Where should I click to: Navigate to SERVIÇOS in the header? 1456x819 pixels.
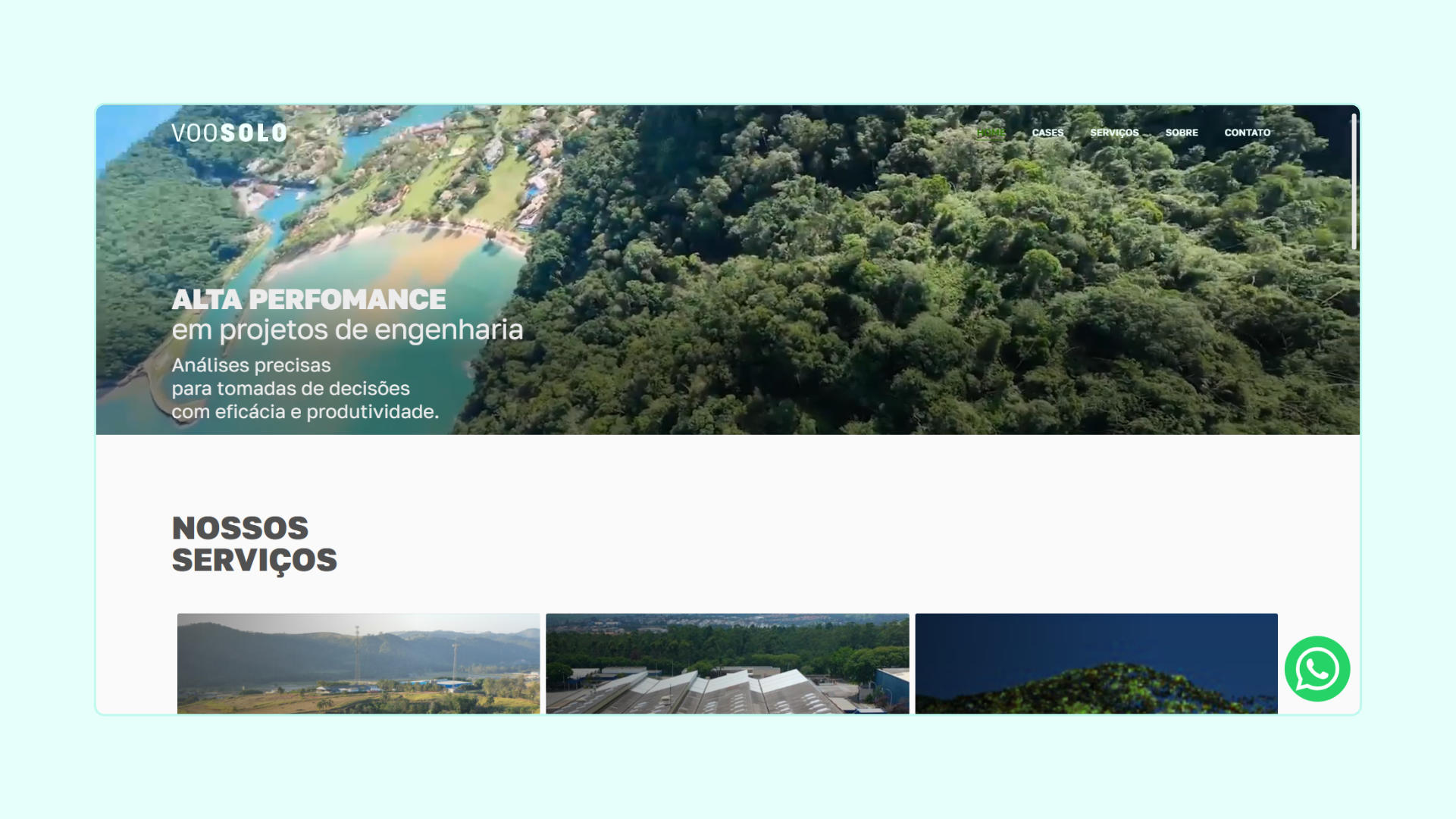click(x=1114, y=133)
